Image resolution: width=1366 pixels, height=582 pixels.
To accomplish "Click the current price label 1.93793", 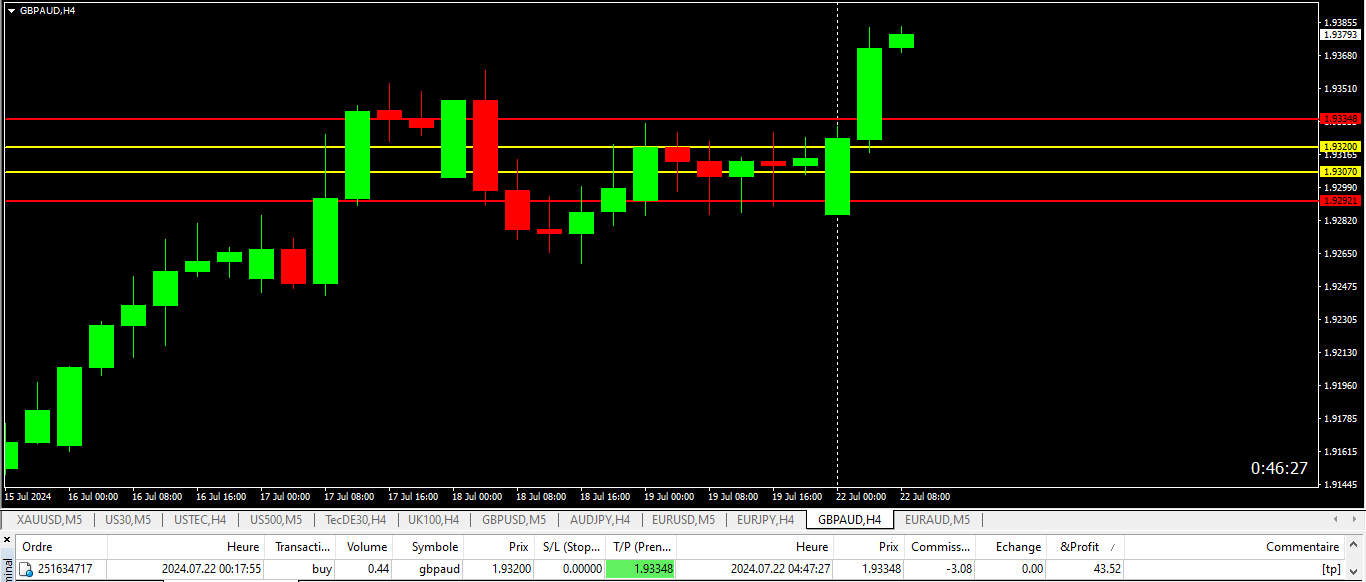I will [x=1340, y=35].
